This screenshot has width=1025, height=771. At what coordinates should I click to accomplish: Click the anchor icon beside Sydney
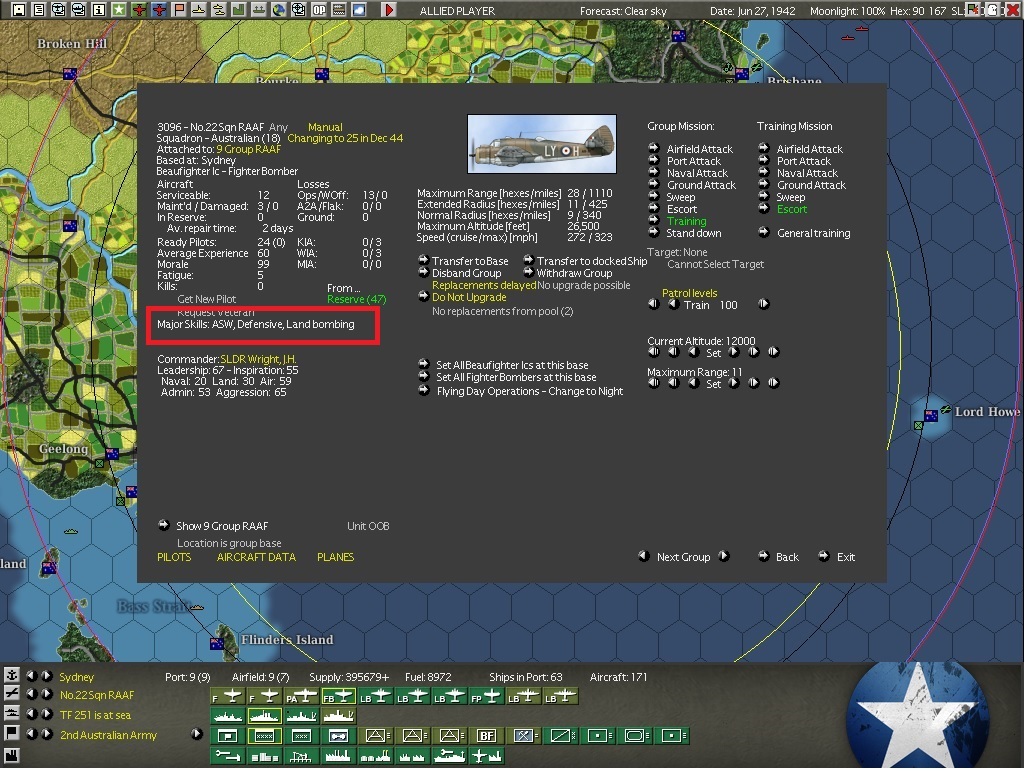click(x=11, y=675)
